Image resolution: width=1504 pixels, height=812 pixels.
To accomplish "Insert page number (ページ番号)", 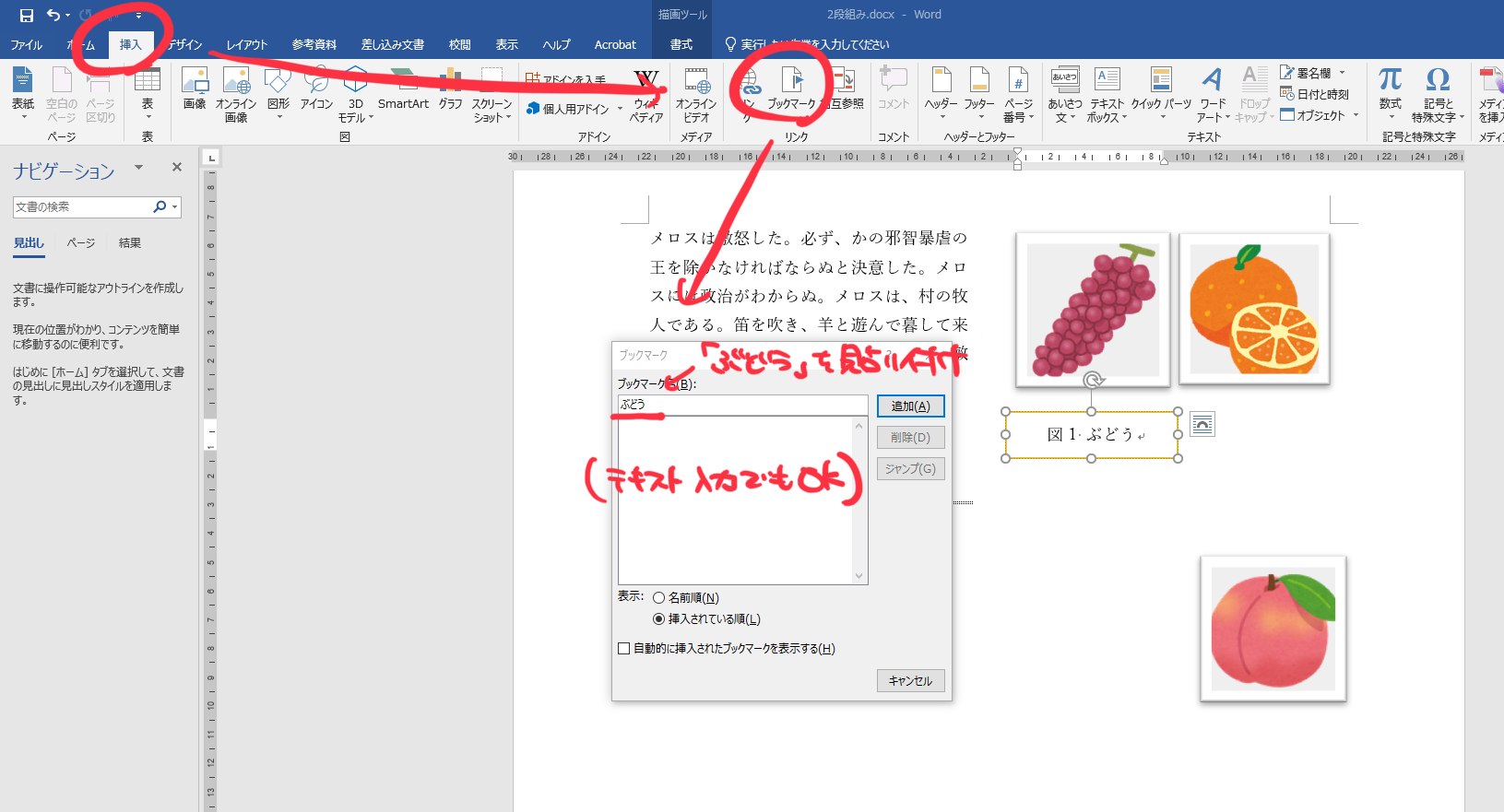I will click(x=1018, y=94).
